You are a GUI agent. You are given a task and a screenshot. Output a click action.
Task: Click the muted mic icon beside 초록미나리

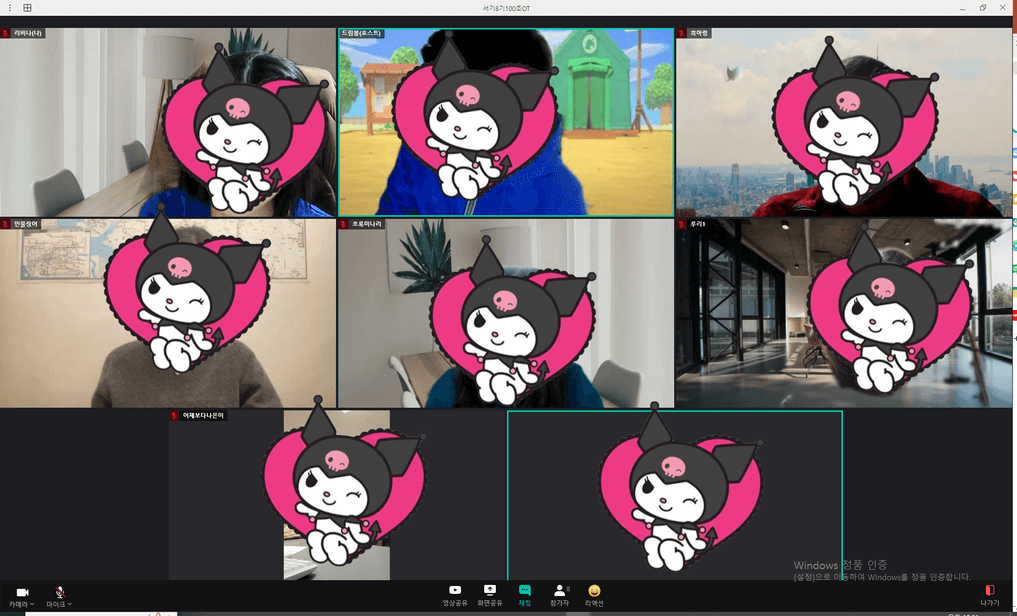[344, 224]
